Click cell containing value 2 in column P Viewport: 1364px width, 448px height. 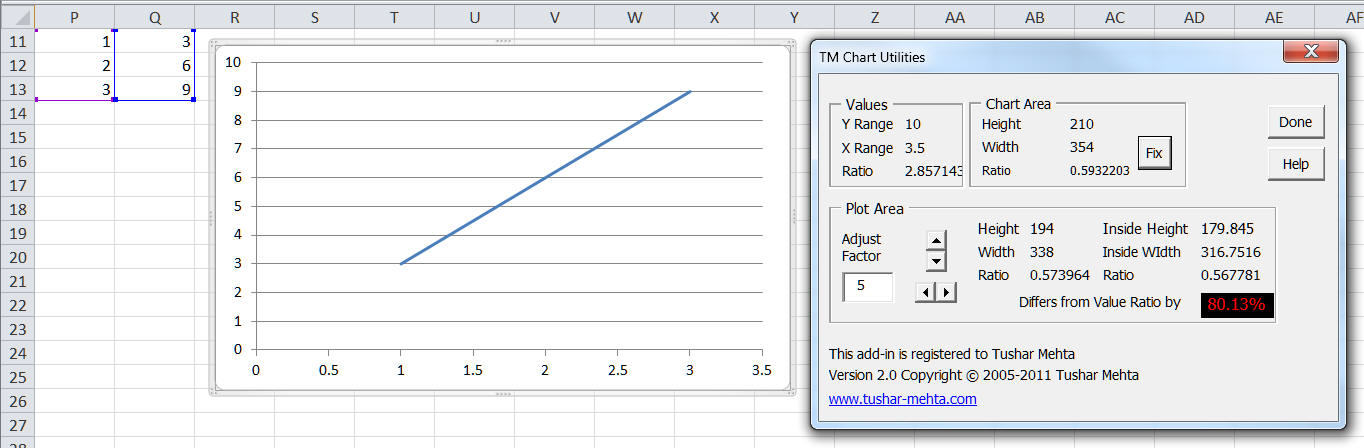click(x=75, y=65)
